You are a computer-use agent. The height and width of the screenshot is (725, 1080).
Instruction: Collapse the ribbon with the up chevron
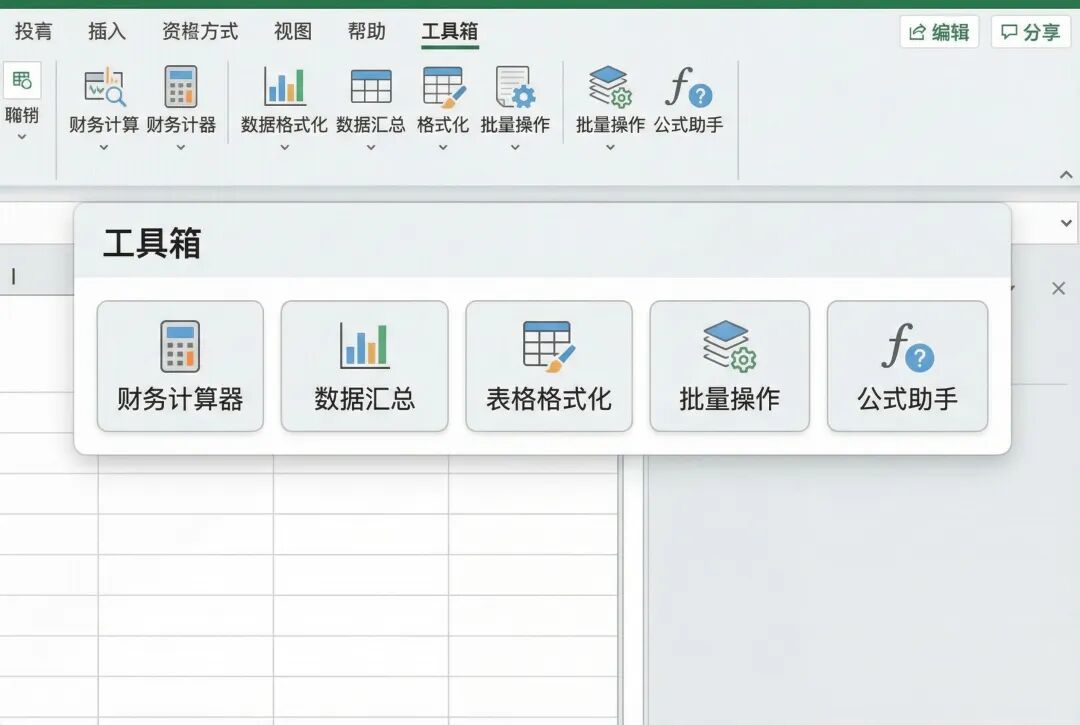[x=1066, y=175]
